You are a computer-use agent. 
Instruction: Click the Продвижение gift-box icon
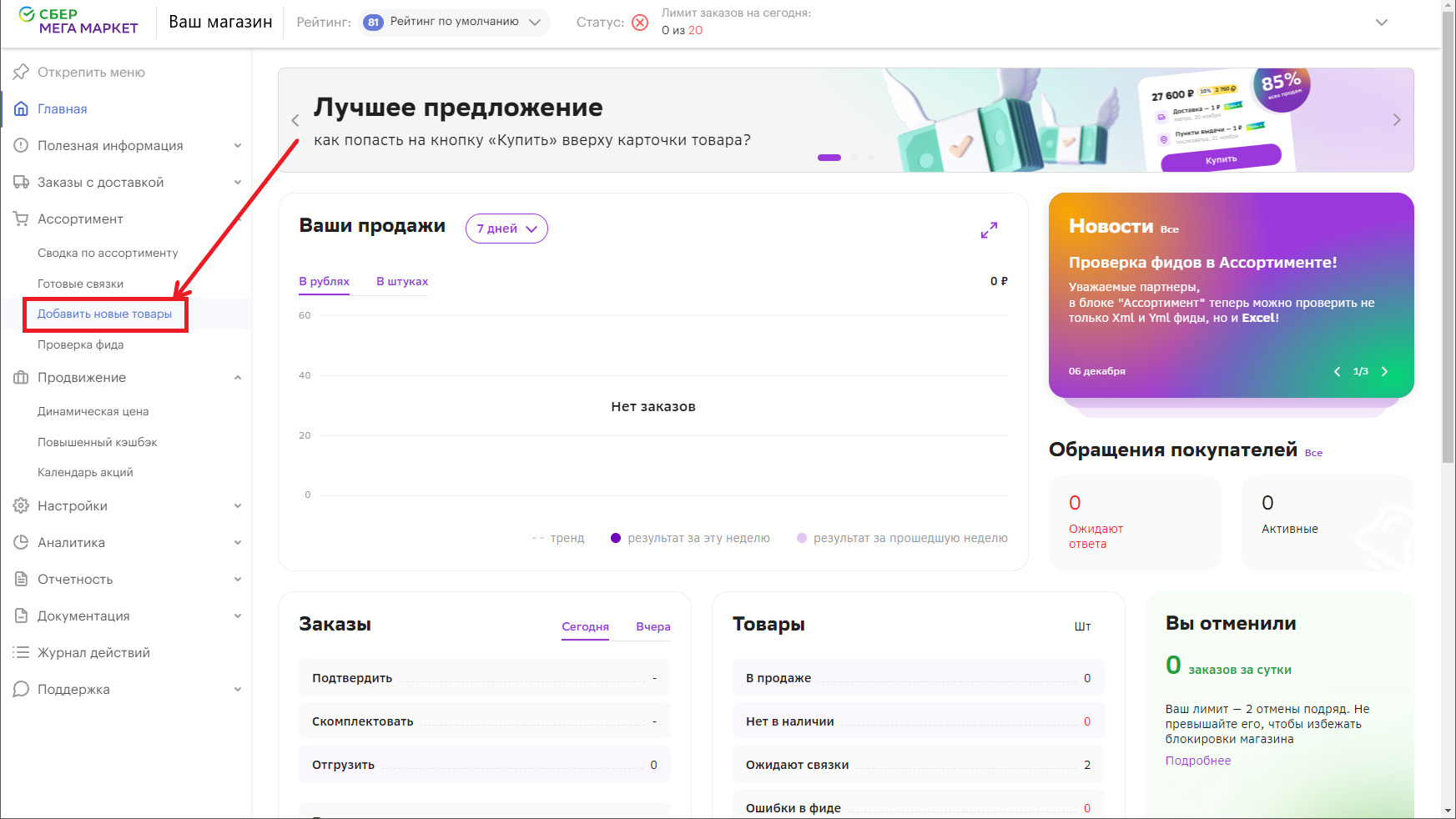coord(21,377)
